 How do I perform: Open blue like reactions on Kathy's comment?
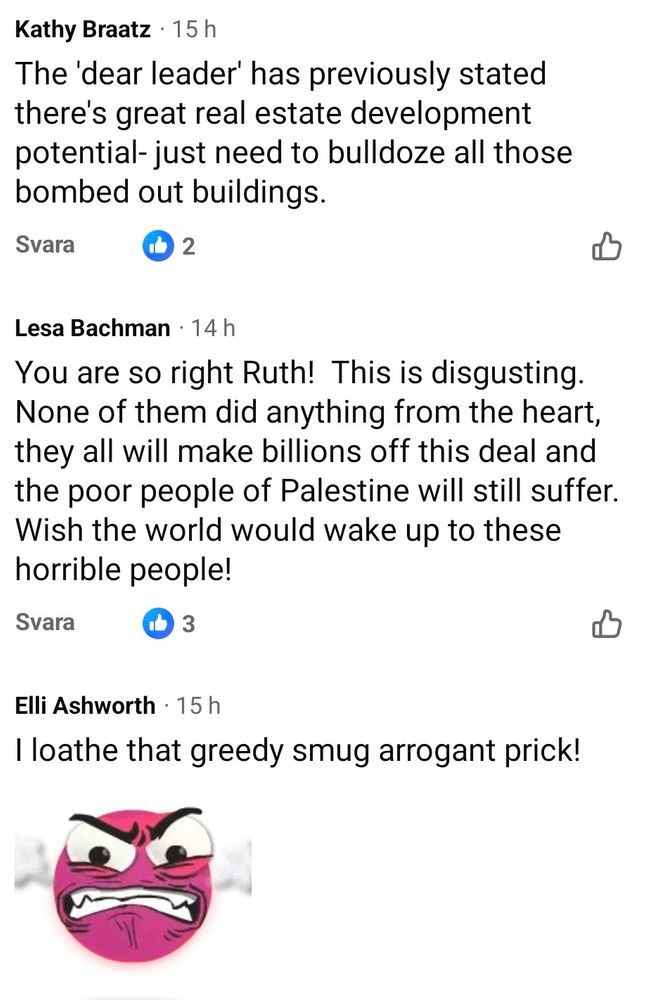[158, 246]
